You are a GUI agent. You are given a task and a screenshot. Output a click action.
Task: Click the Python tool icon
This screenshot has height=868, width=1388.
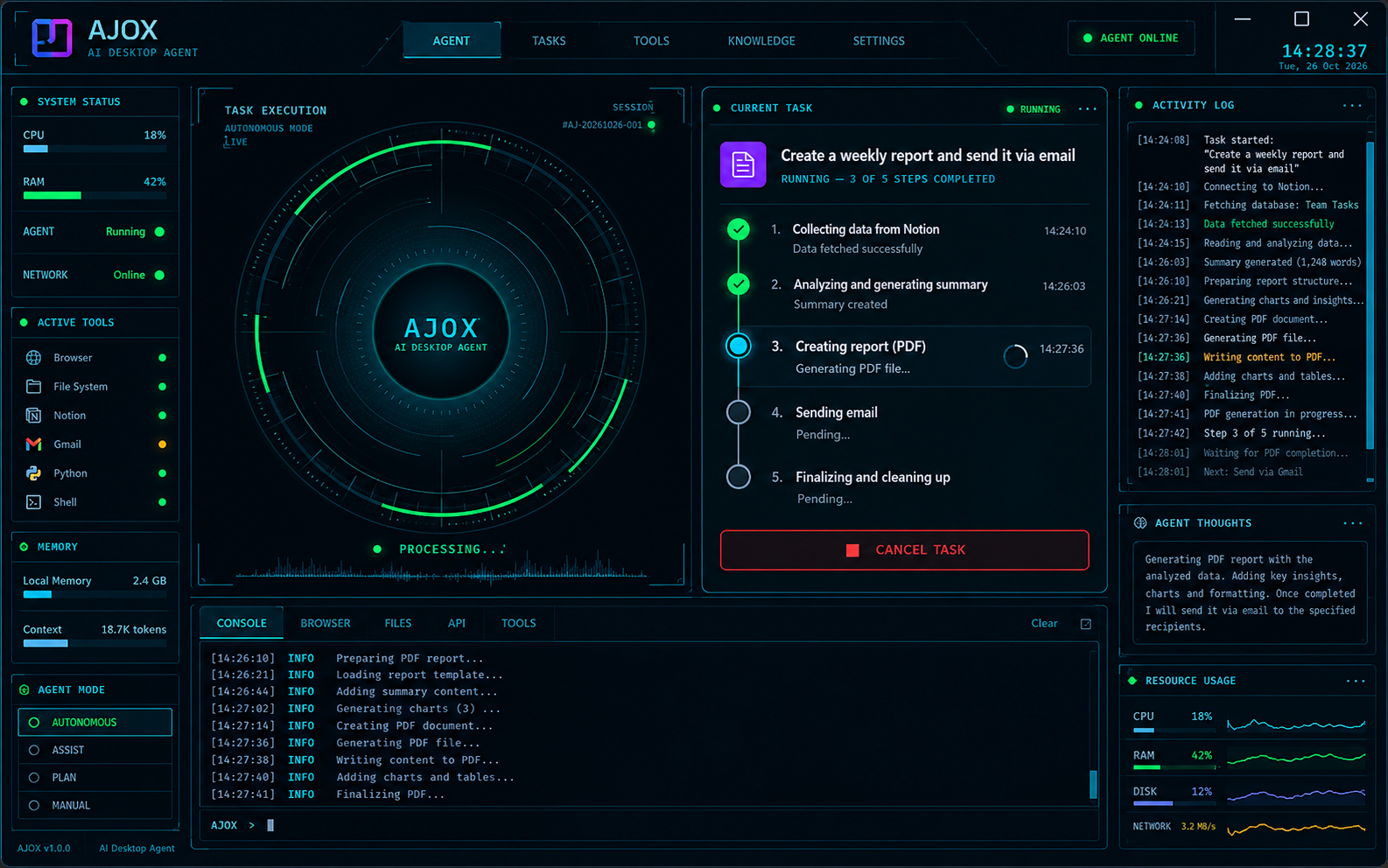[x=34, y=473]
